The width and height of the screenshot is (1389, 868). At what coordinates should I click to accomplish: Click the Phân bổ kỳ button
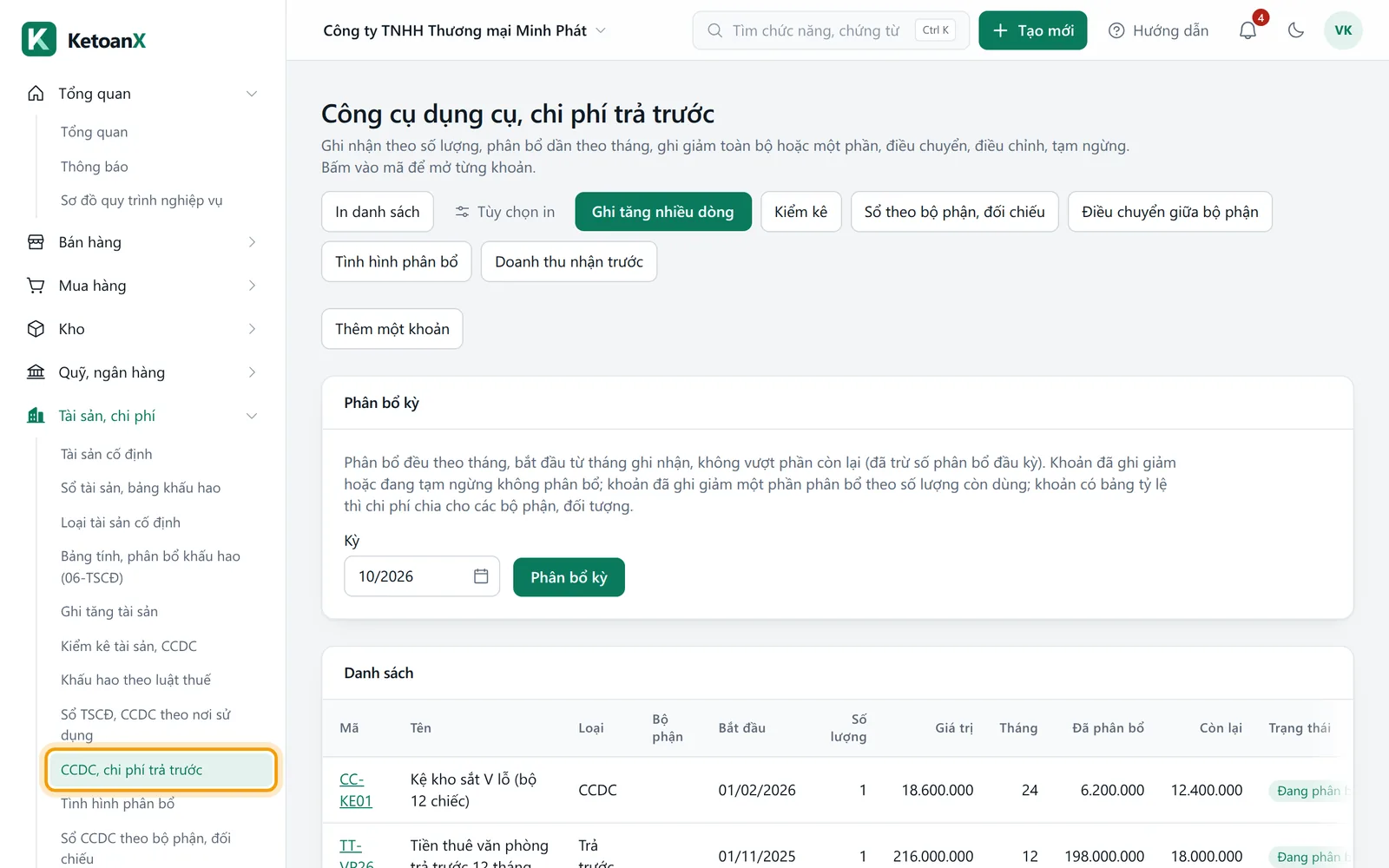coord(569,577)
